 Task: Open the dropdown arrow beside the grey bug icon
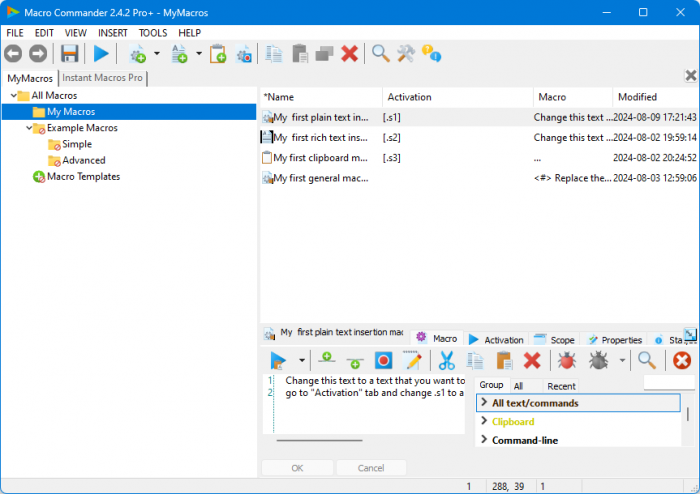pos(623,360)
